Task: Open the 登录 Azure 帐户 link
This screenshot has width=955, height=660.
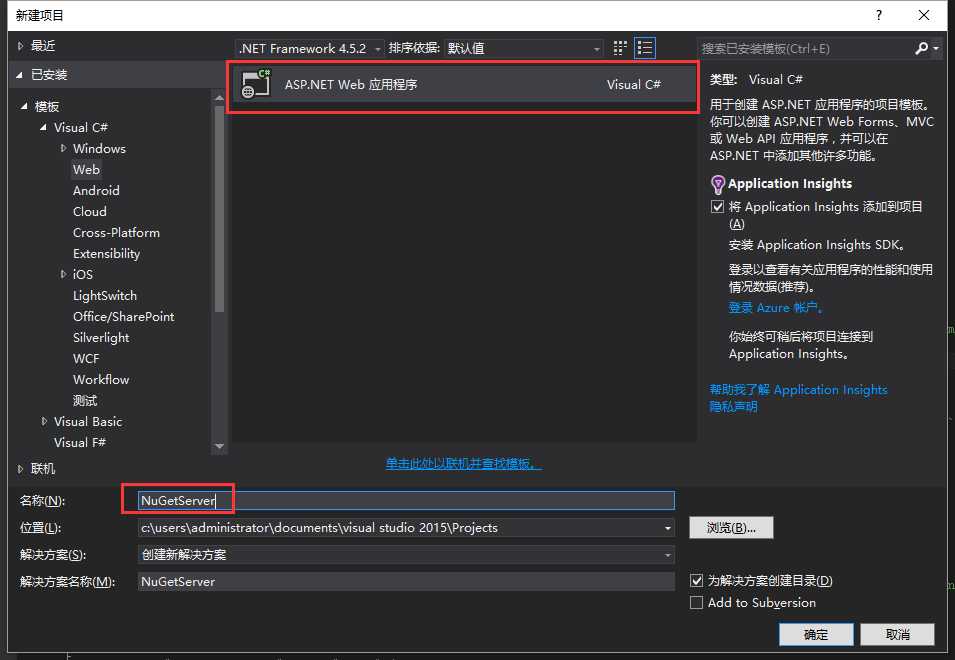Action: [775, 308]
